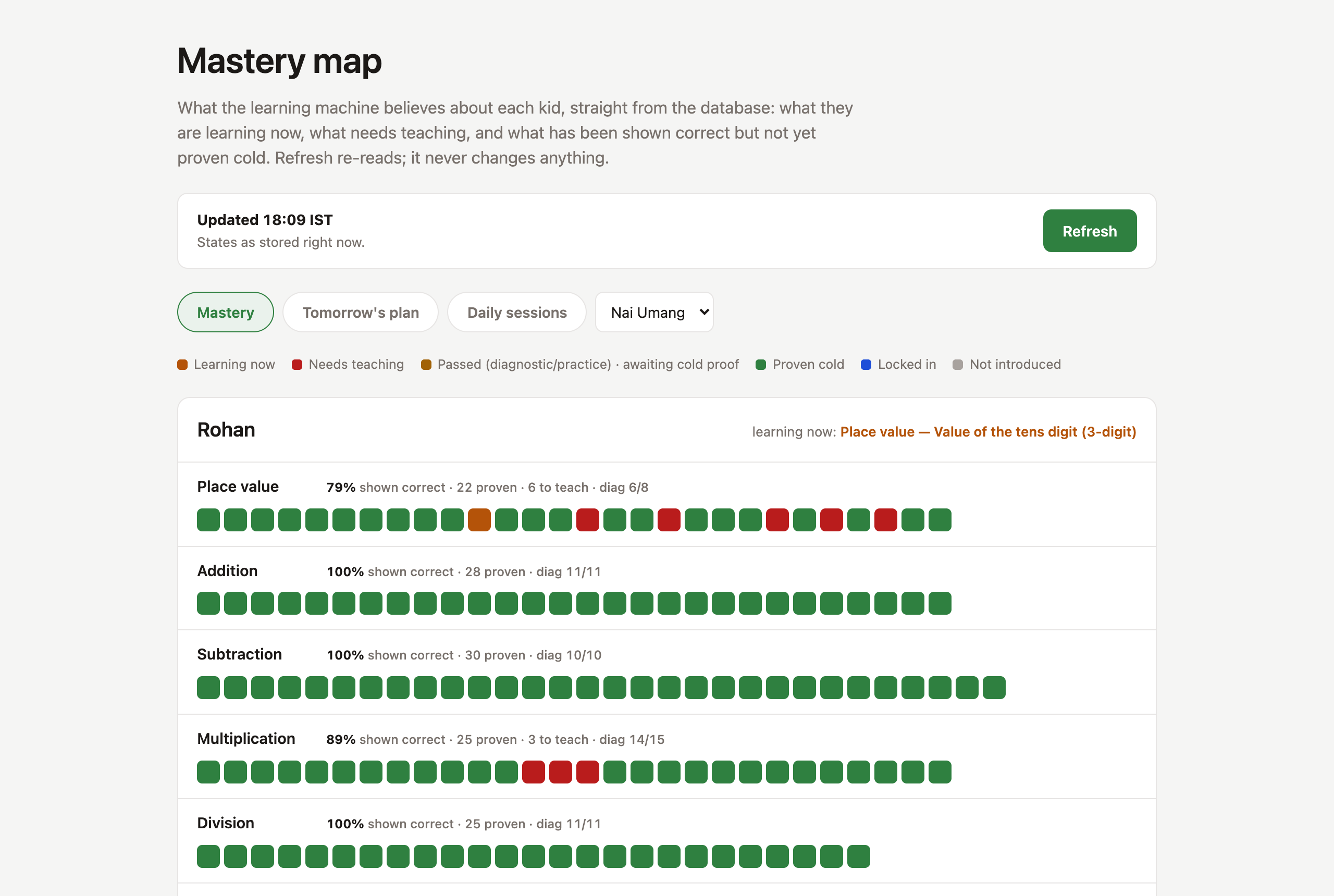The image size is (1334, 896).
Task: Click 'Updated 18:09 IST' text
Action: (x=265, y=220)
